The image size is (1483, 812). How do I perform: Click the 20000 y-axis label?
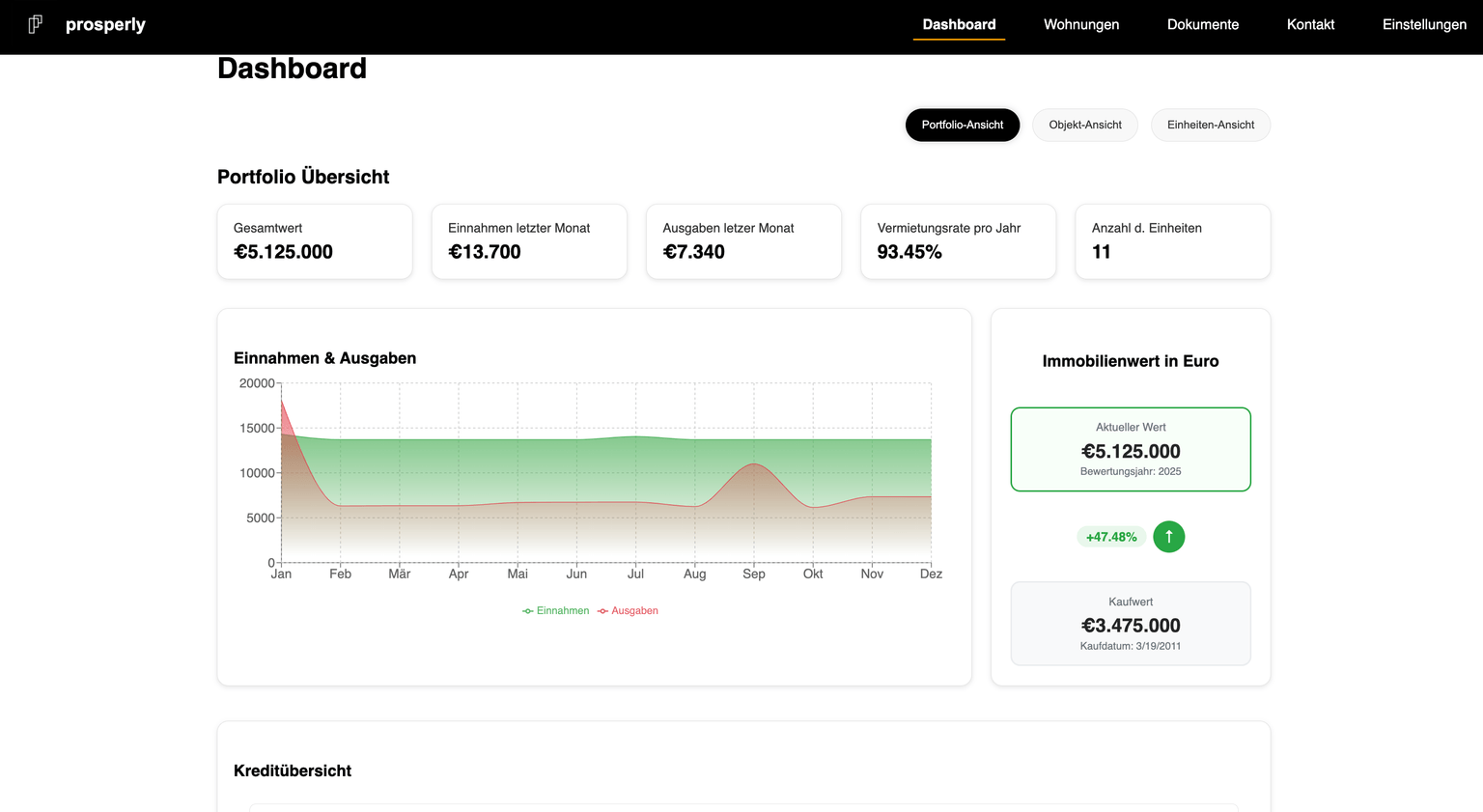pyautogui.click(x=257, y=383)
